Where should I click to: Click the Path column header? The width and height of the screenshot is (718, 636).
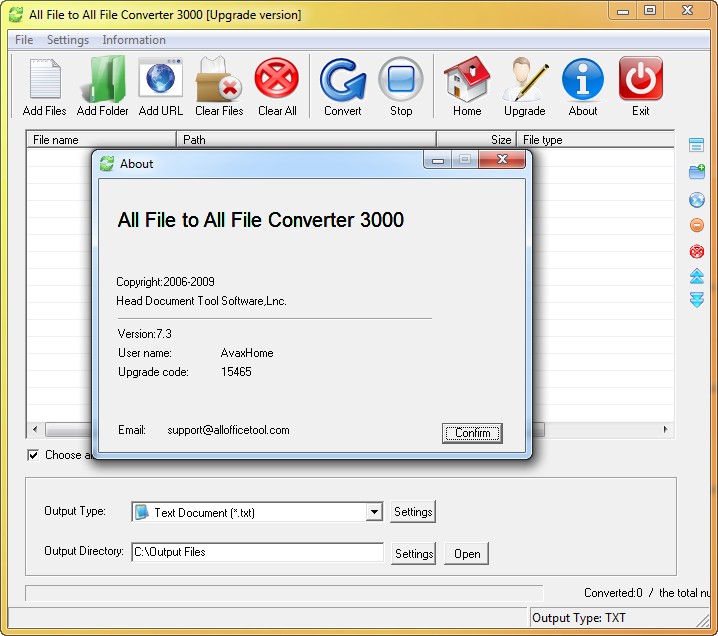306,140
